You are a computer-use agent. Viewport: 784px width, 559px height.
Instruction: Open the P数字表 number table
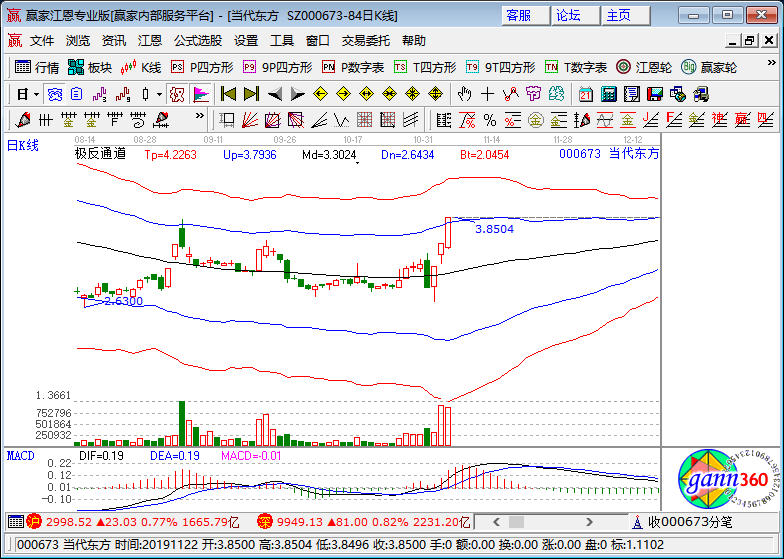point(354,67)
